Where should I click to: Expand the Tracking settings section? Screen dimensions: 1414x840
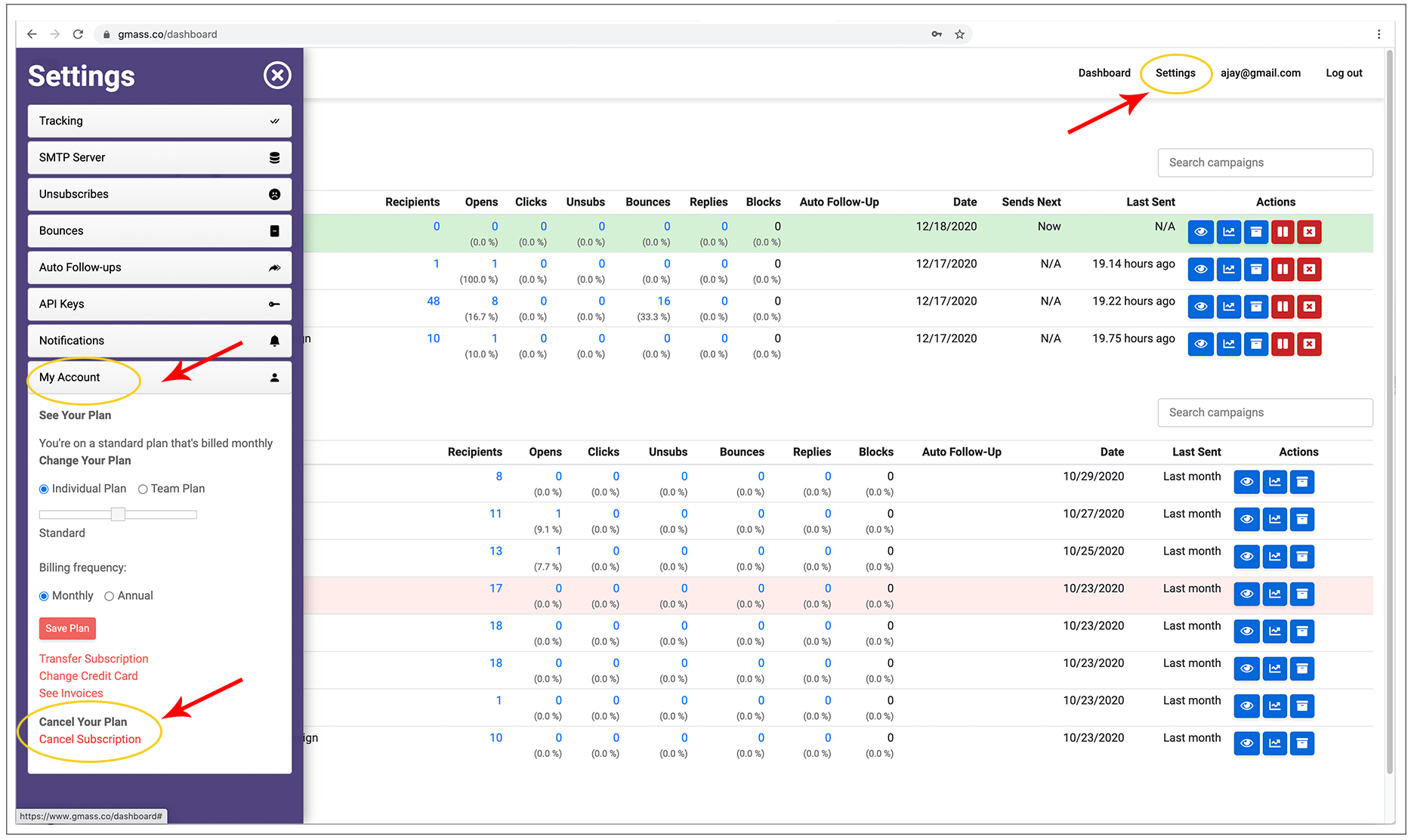pos(159,121)
